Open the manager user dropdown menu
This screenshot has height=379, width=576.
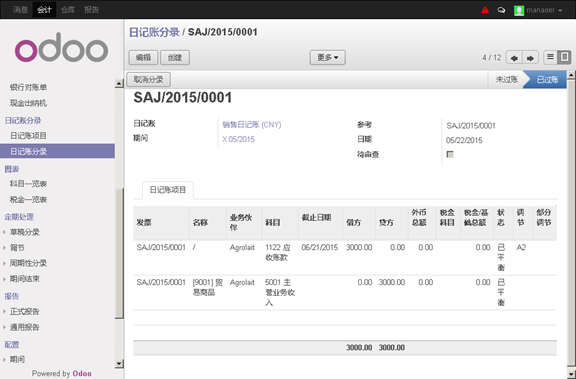pos(544,10)
